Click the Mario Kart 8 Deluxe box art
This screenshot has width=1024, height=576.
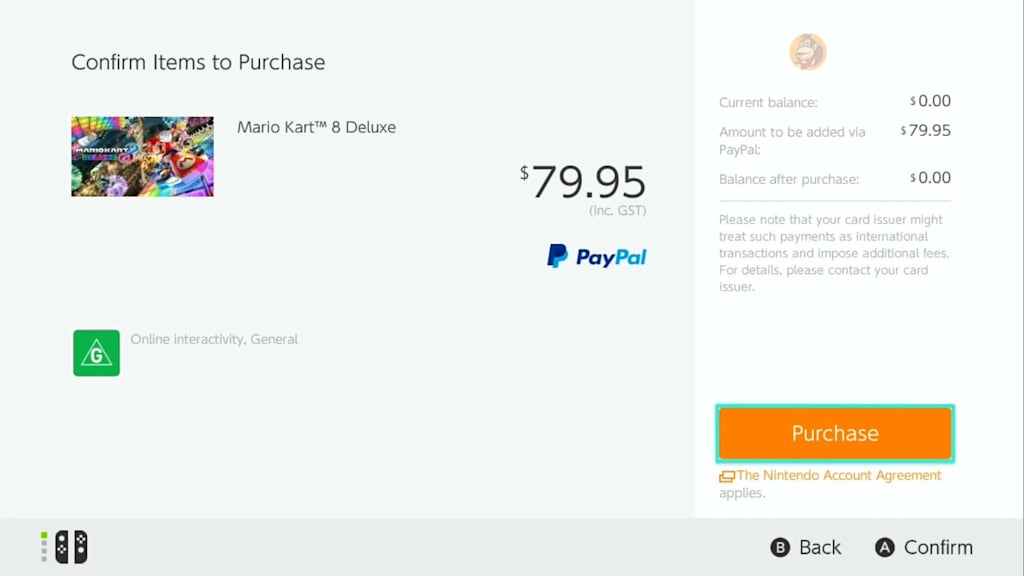point(141,156)
